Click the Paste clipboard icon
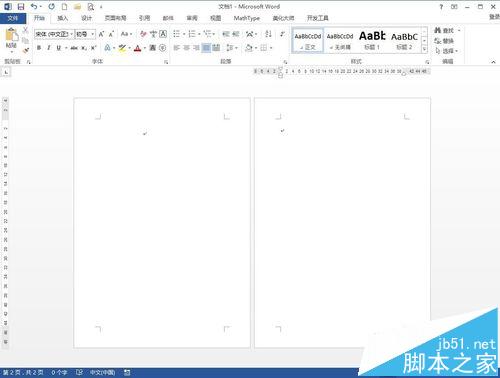Screen dimensions: 500x378 click(x=11, y=35)
